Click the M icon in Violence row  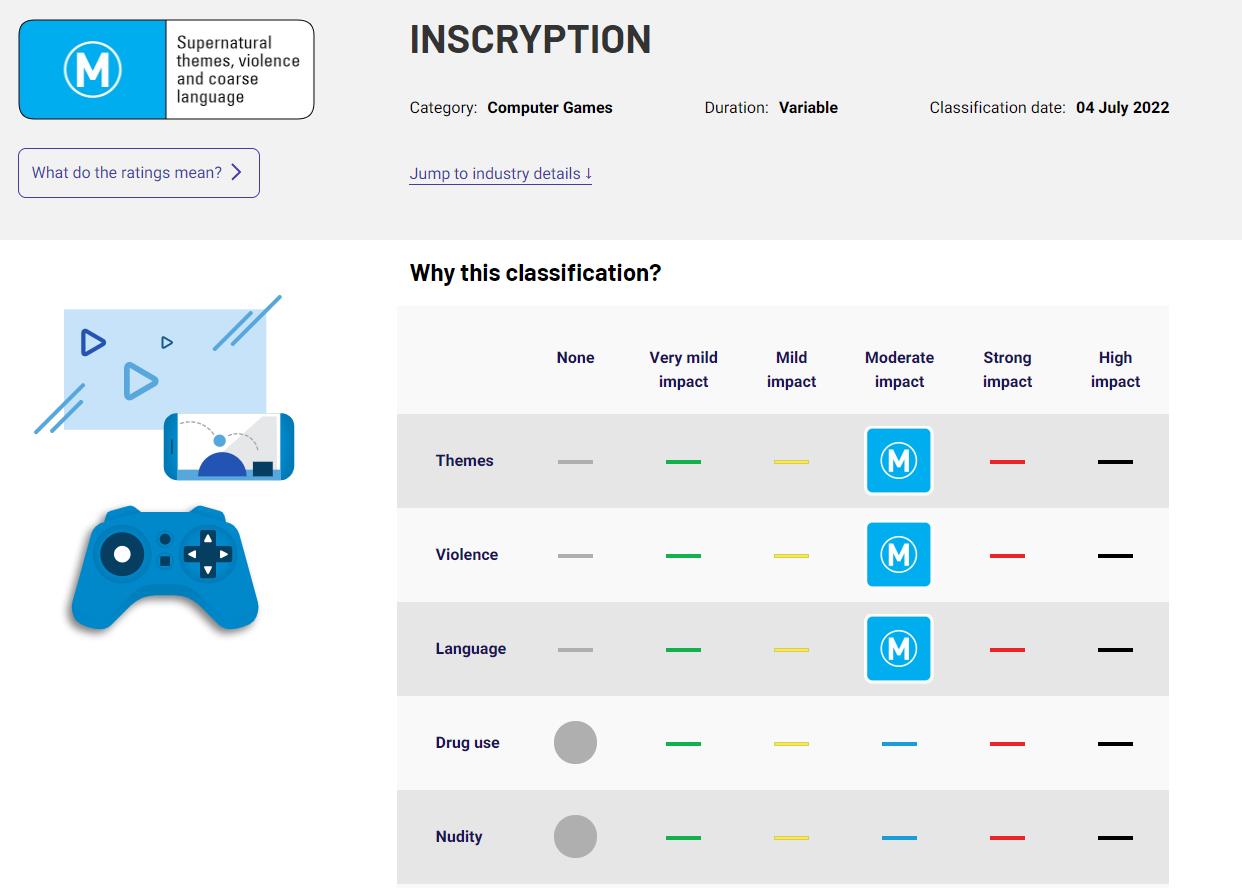point(898,555)
